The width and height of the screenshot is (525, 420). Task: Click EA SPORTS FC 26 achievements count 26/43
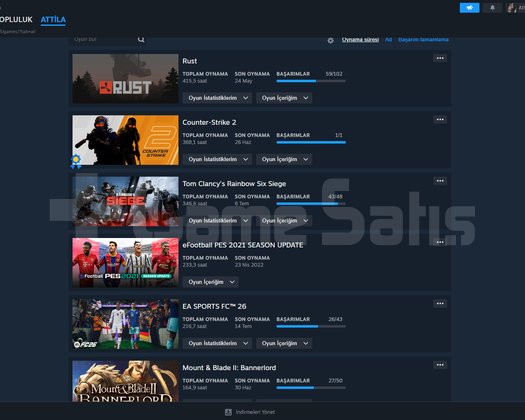coord(335,319)
